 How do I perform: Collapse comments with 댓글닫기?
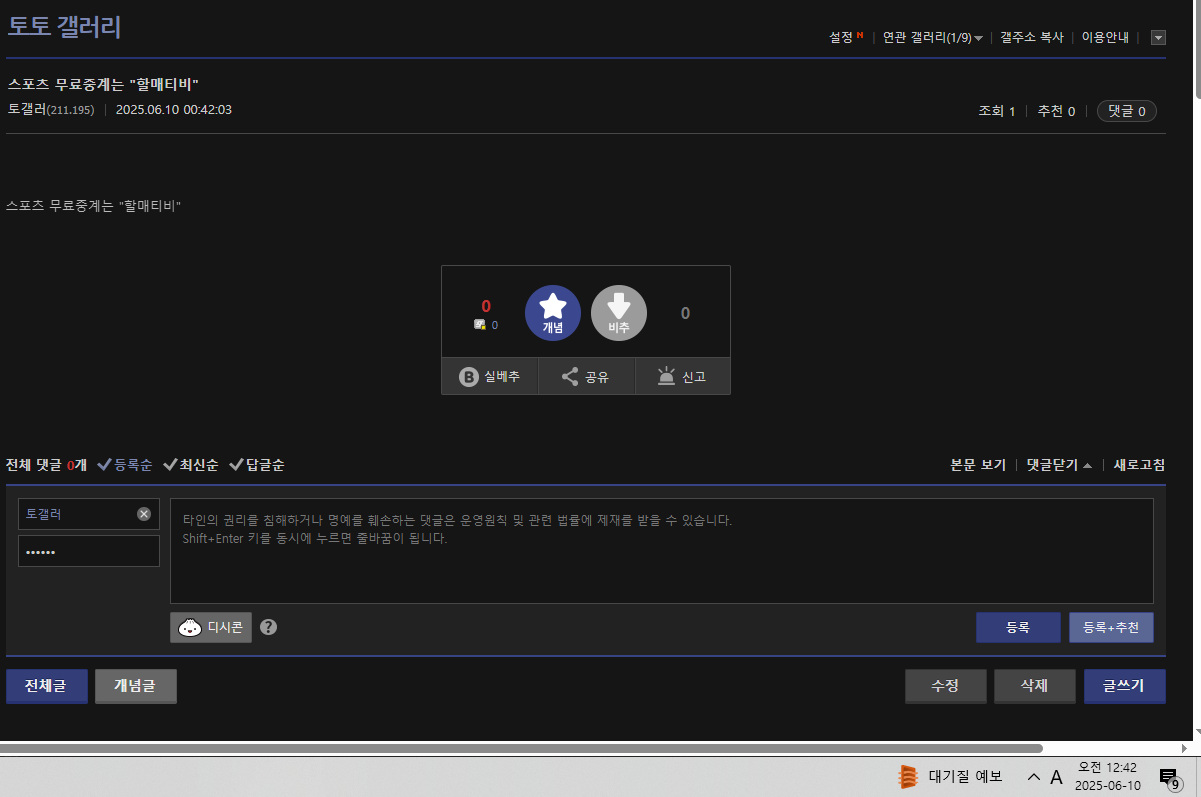1058,465
